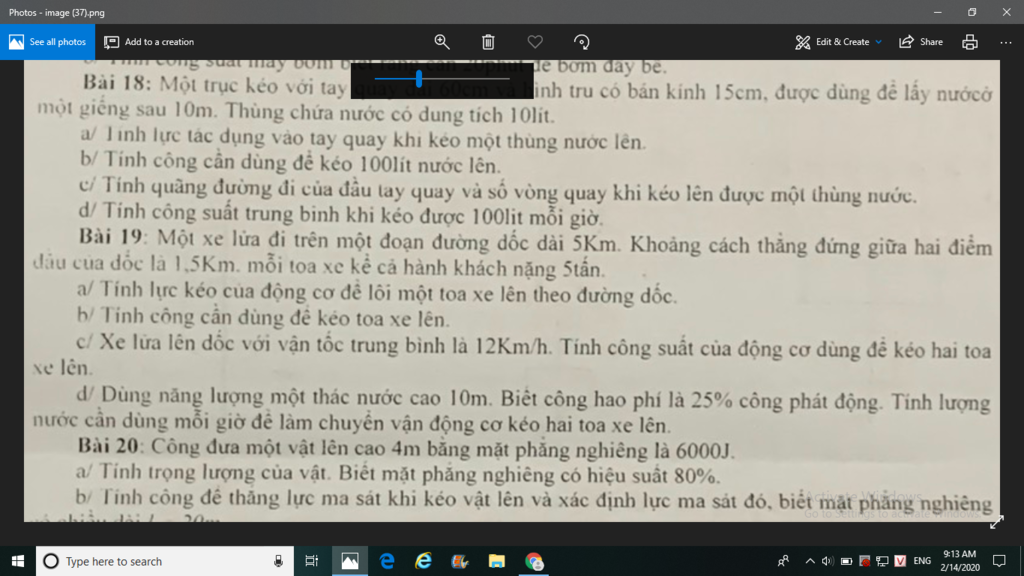Open the See more ellipsis menu
This screenshot has width=1024, height=576.
(1006, 42)
